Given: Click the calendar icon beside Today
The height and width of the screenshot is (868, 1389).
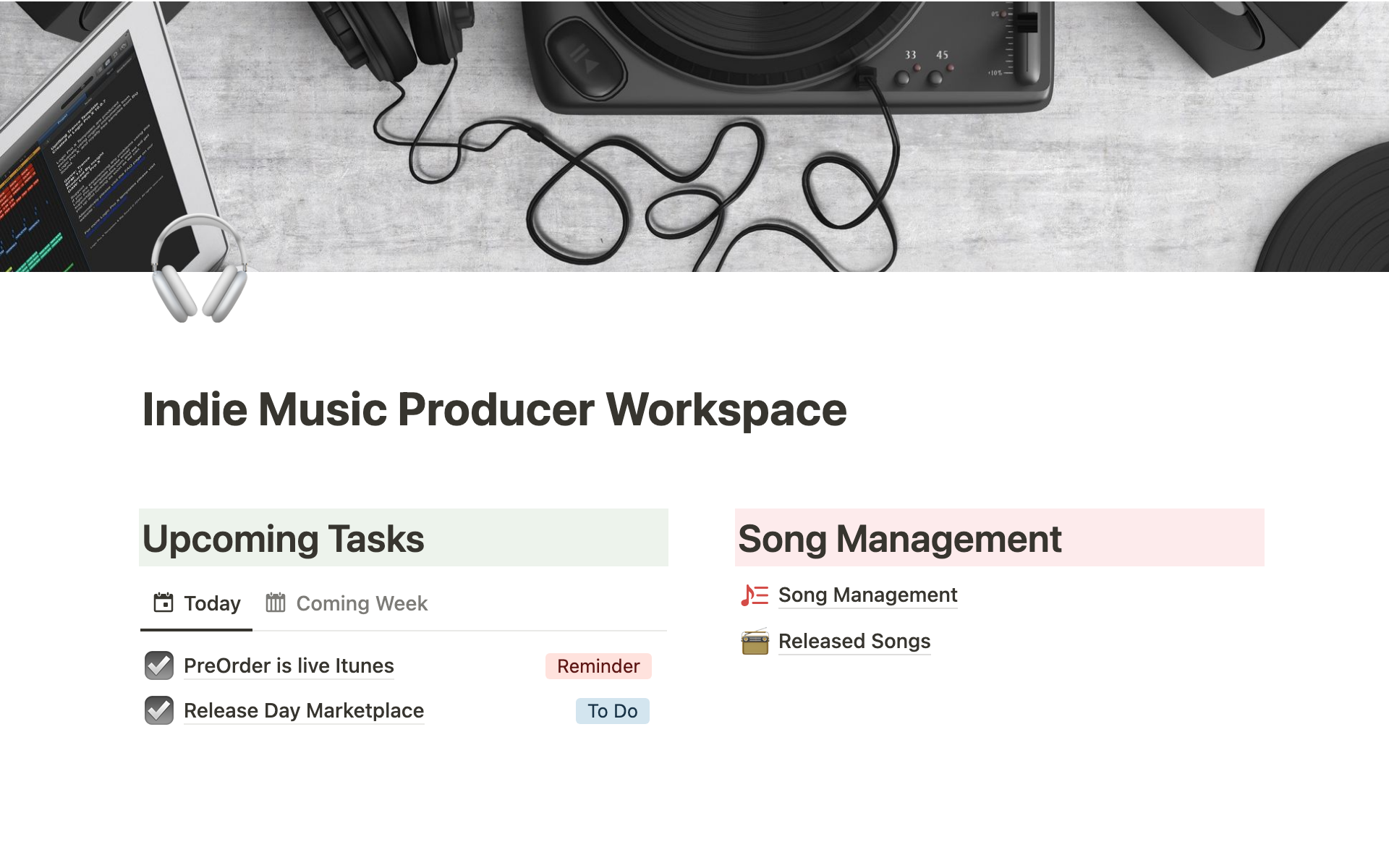Looking at the screenshot, I should [x=163, y=603].
